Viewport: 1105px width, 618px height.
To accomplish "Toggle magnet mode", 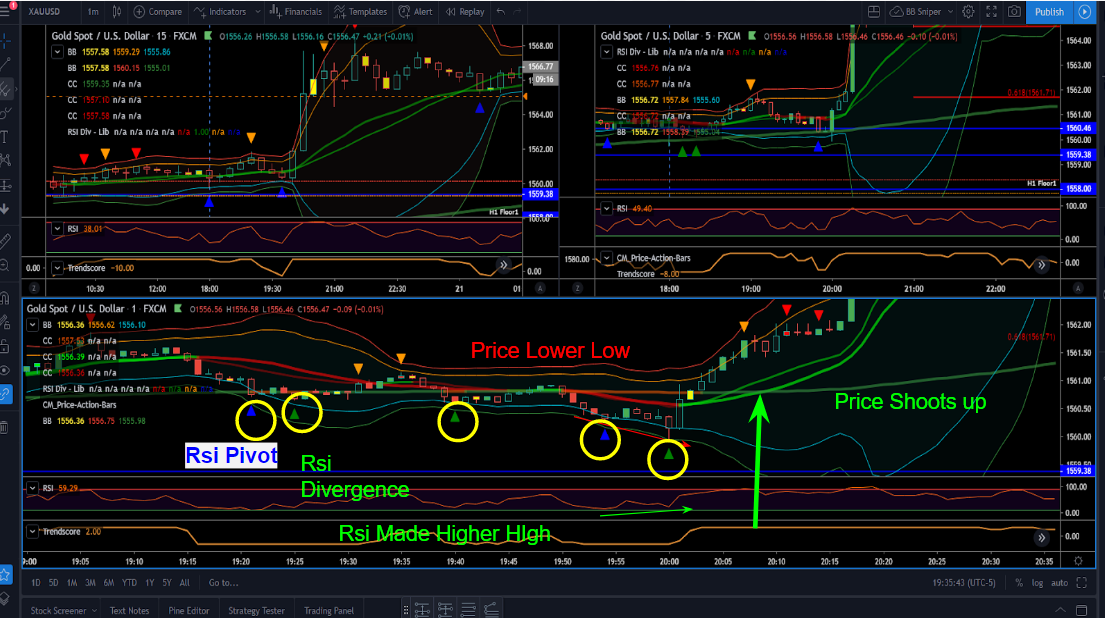I will pos(5,297).
